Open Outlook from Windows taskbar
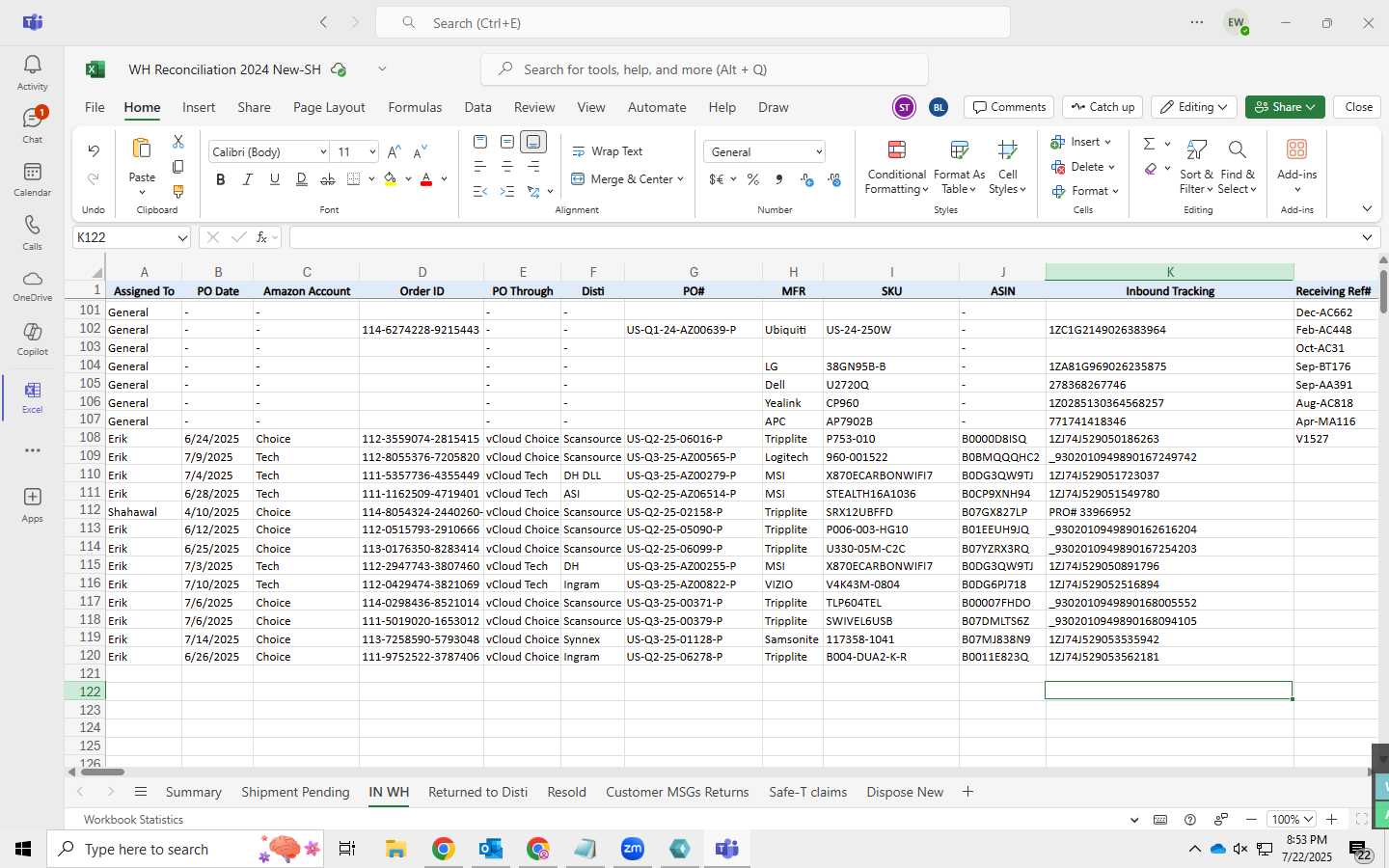 click(x=491, y=849)
